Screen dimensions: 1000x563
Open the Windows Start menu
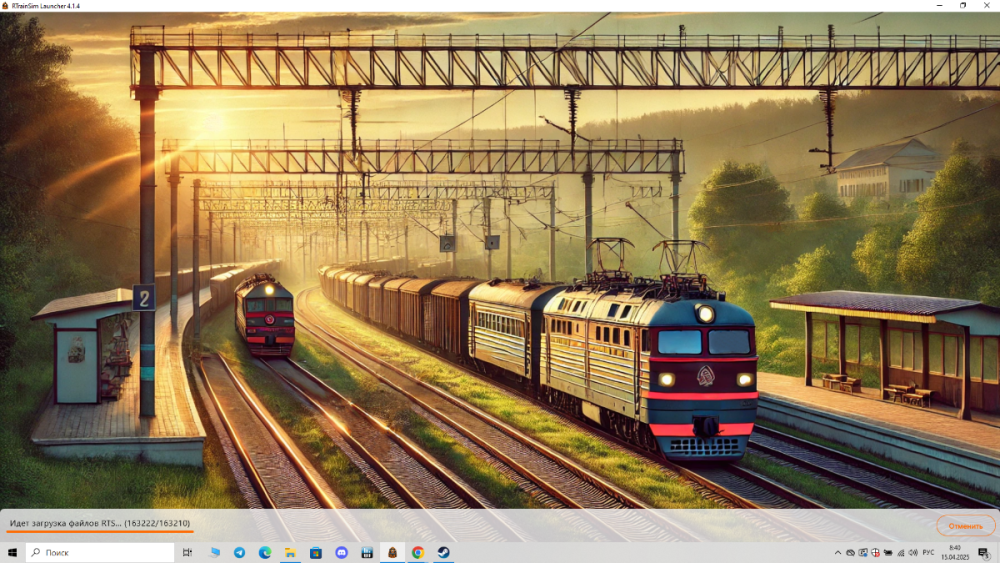click(13, 552)
